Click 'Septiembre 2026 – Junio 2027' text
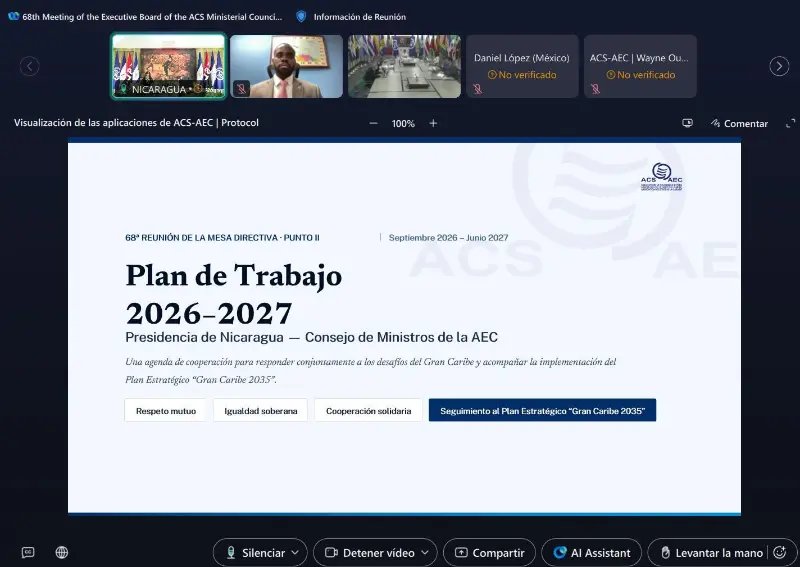This screenshot has height=567, width=800. pos(448,238)
